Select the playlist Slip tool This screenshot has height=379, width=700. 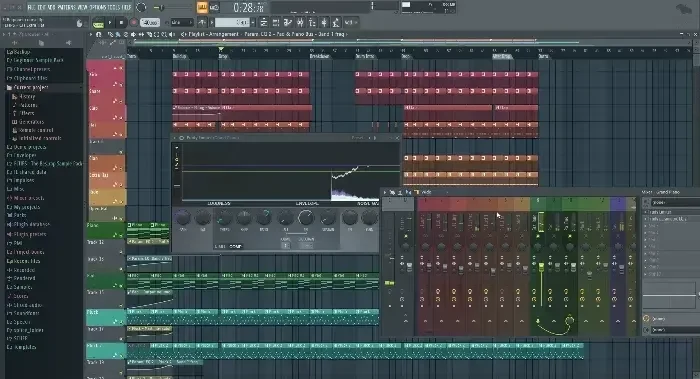(141, 34)
